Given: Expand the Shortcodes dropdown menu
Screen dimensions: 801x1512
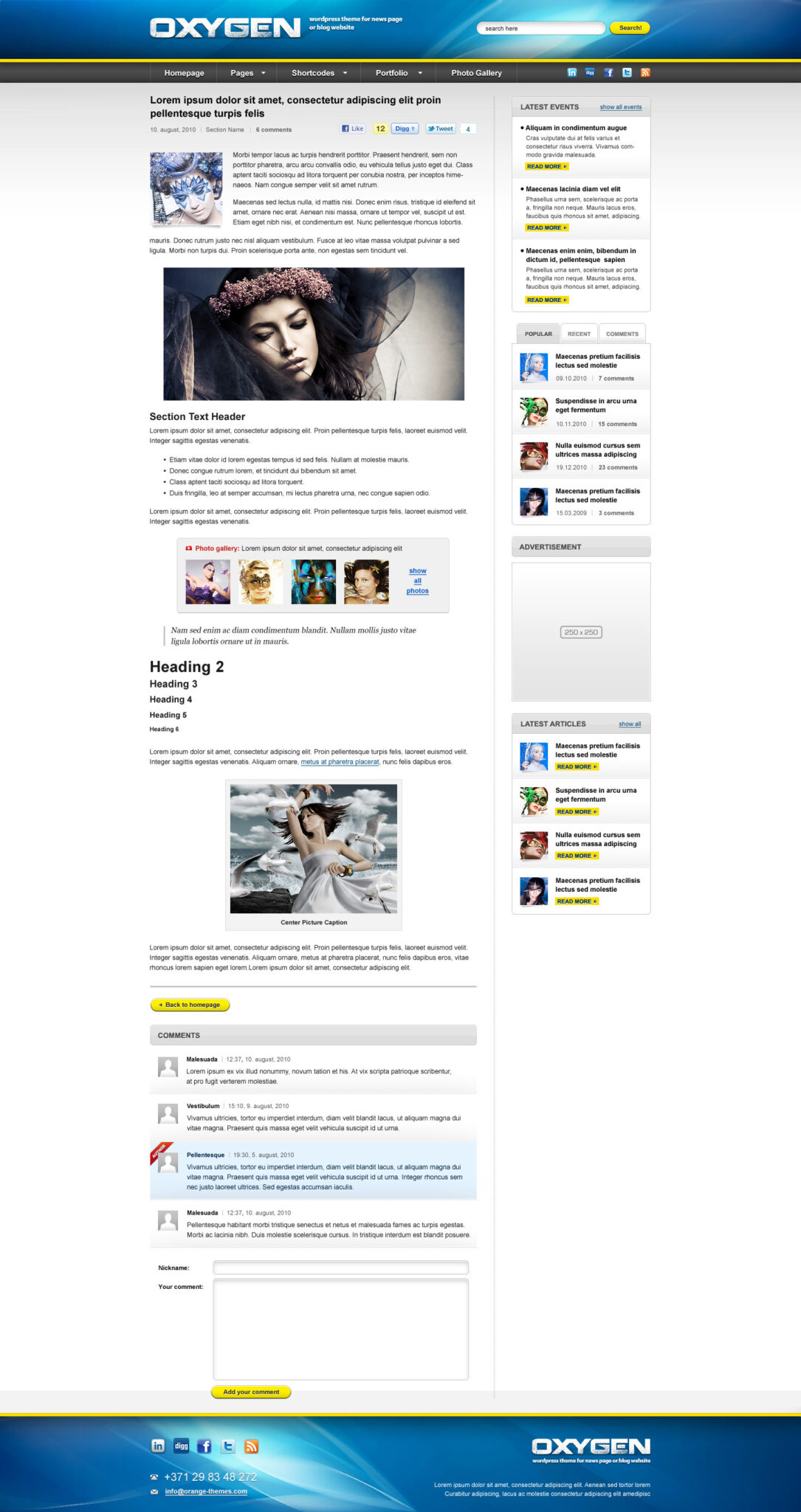Looking at the screenshot, I should click(318, 73).
